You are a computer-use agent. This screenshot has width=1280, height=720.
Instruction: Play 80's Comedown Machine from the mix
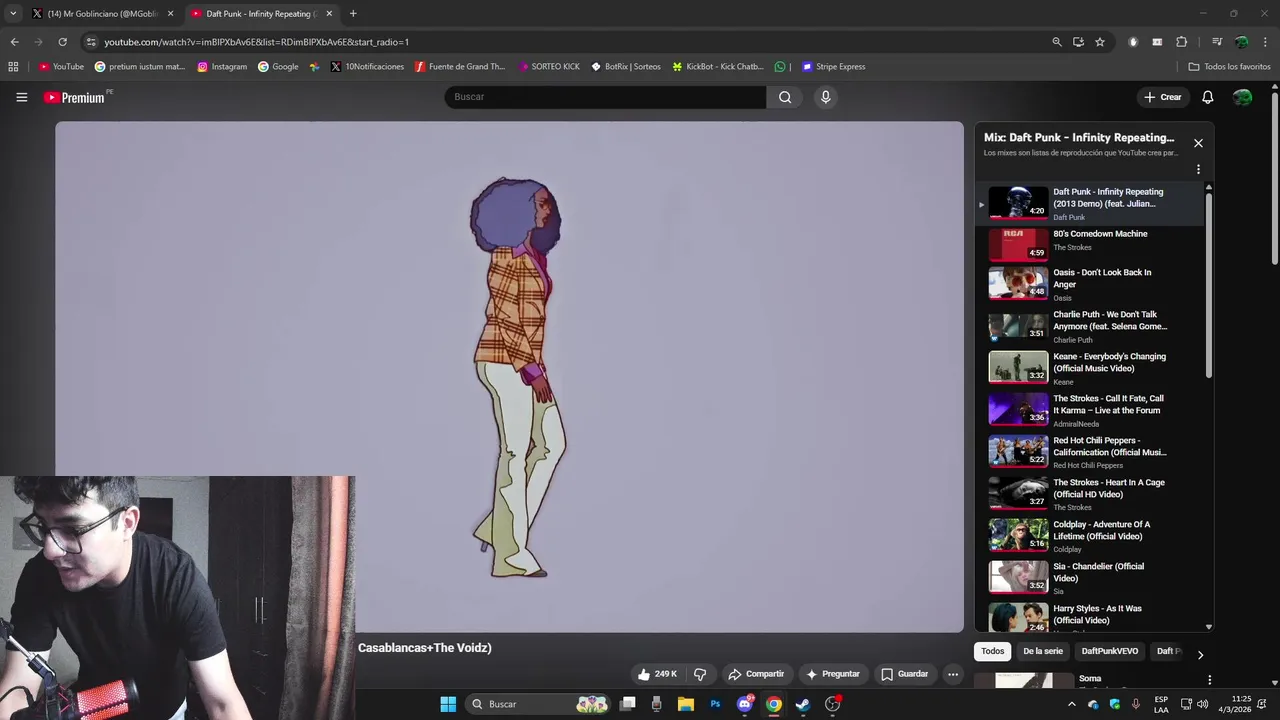click(1090, 244)
